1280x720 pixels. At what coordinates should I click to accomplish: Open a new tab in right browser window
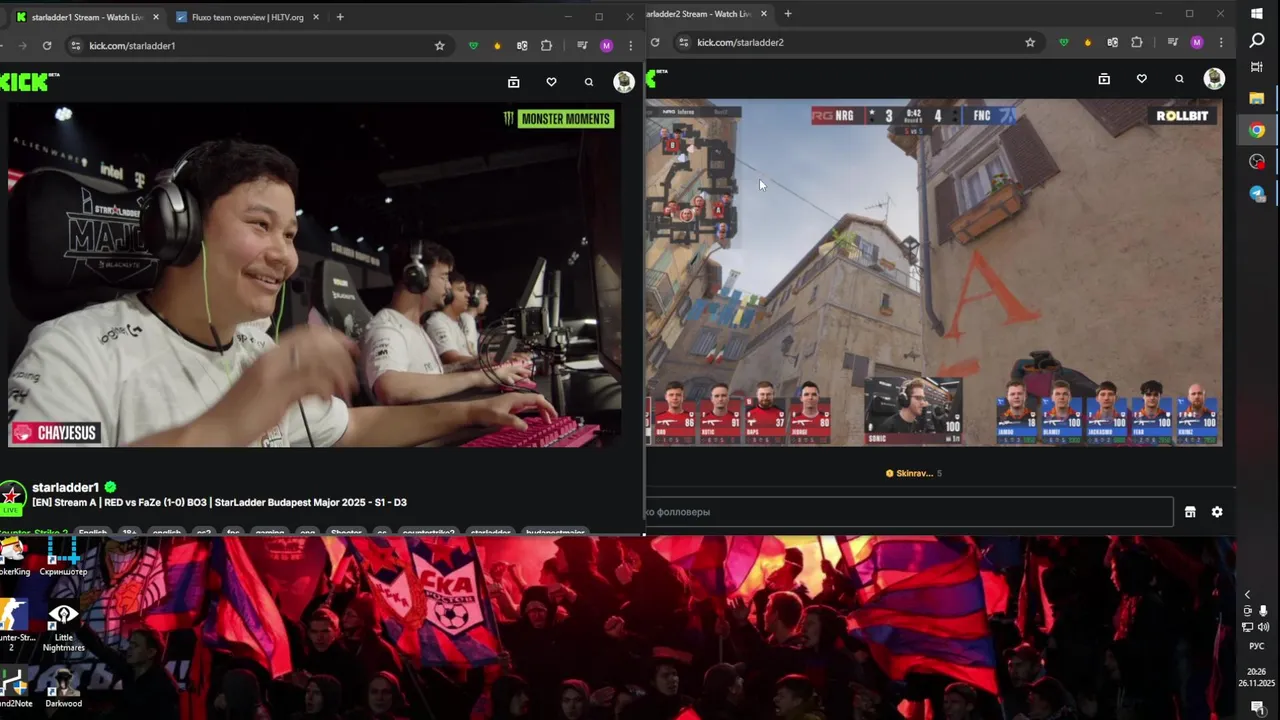[788, 14]
